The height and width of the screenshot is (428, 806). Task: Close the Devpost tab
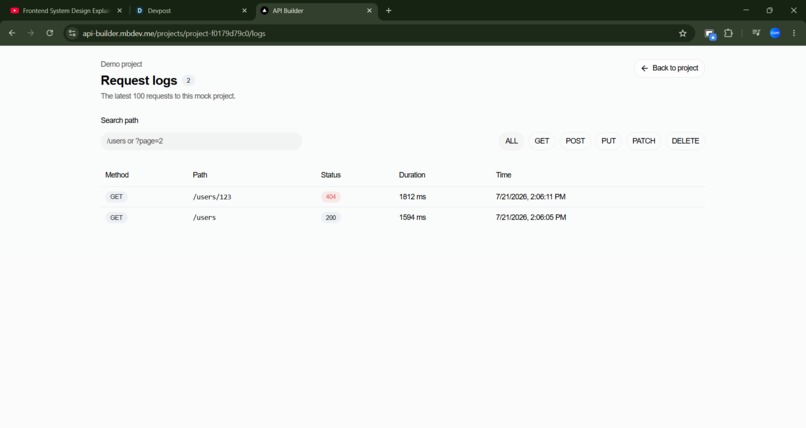(244, 10)
